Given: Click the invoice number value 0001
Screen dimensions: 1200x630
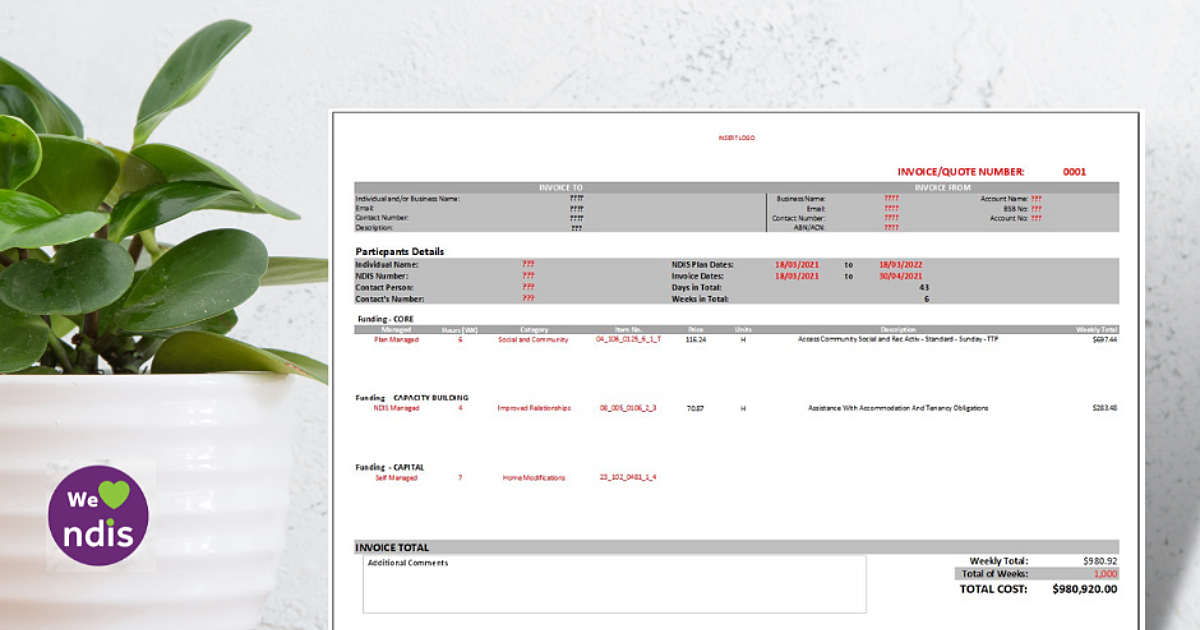Looking at the screenshot, I should click(x=1074, y=170).
